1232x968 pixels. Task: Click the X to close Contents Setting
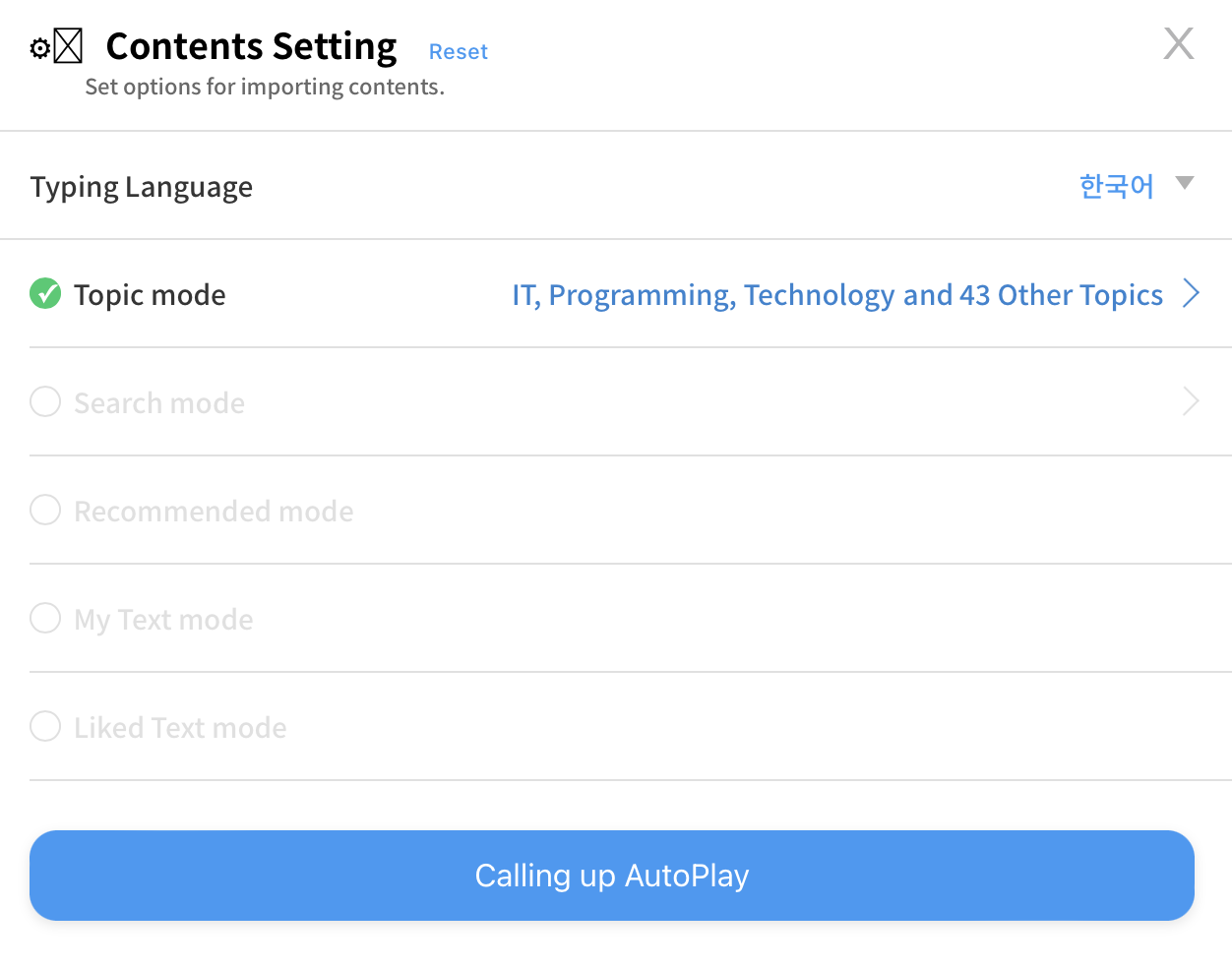(x=1178, y=43)
